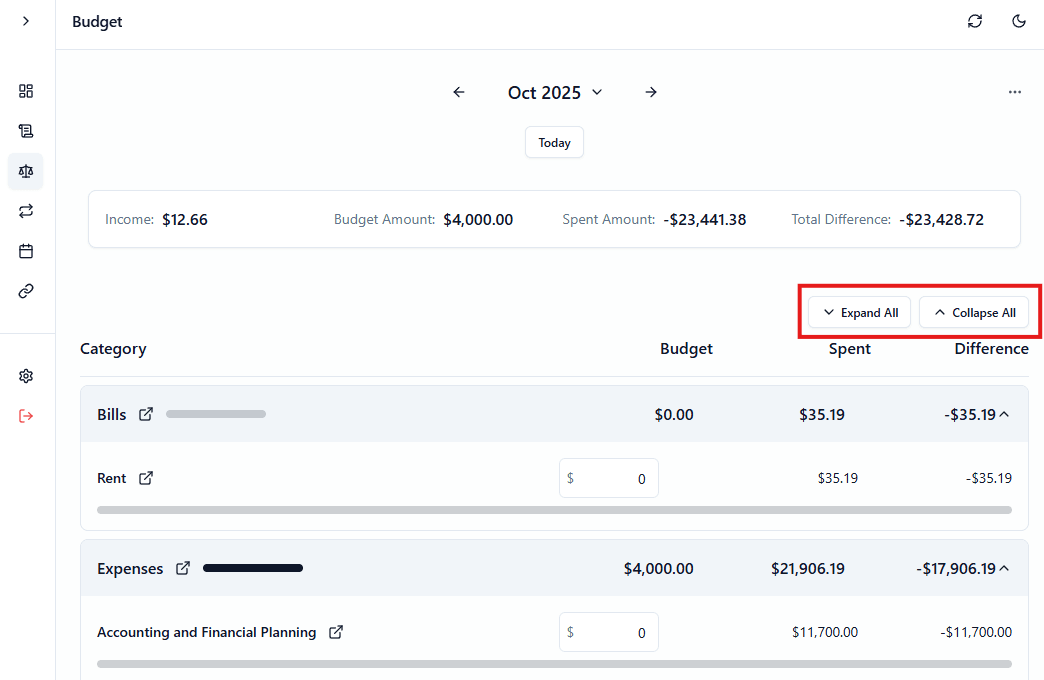Open the link icon in the sidebar

tap(26, 291)
